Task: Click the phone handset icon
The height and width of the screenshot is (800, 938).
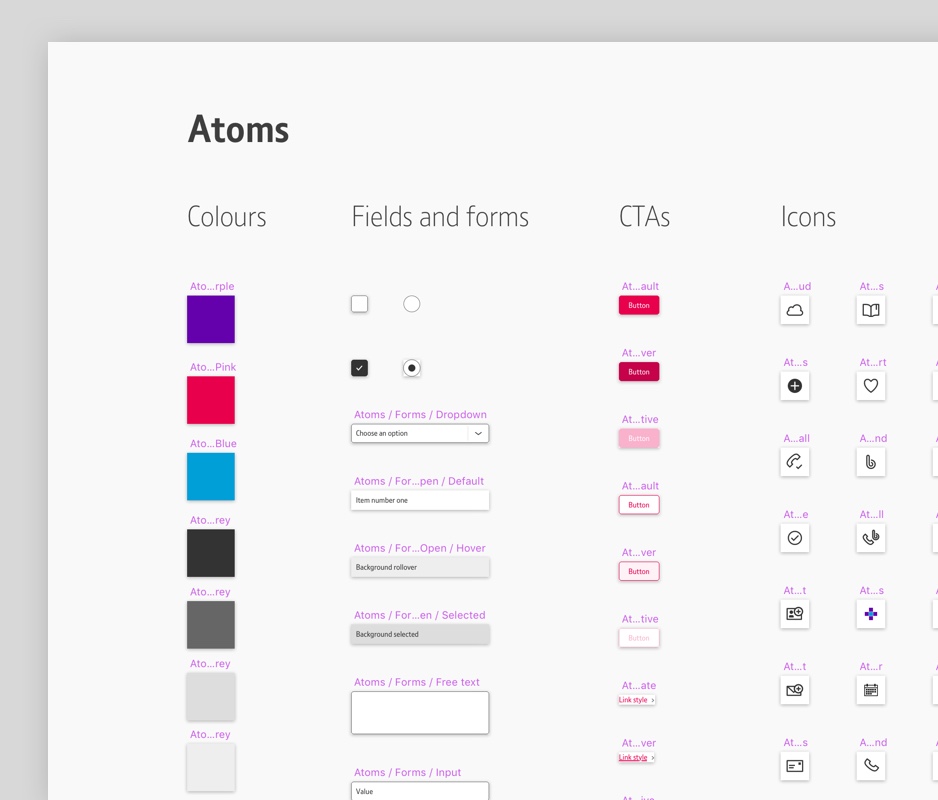Action: pos(871,766)
